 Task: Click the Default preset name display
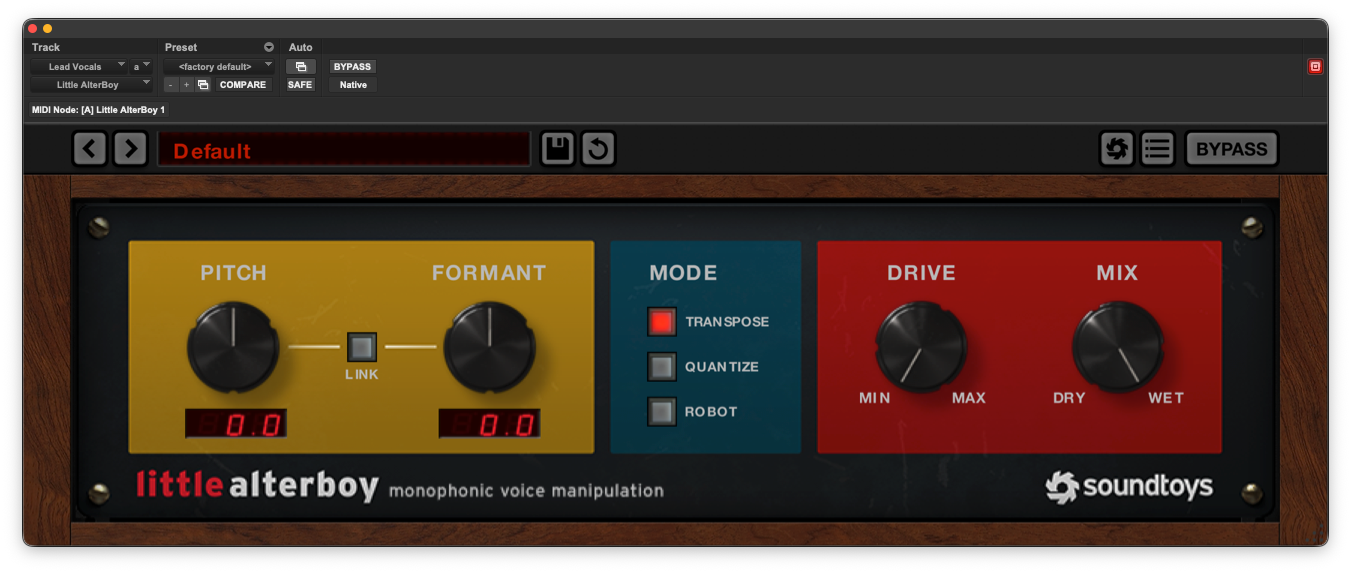coord(344,150)
